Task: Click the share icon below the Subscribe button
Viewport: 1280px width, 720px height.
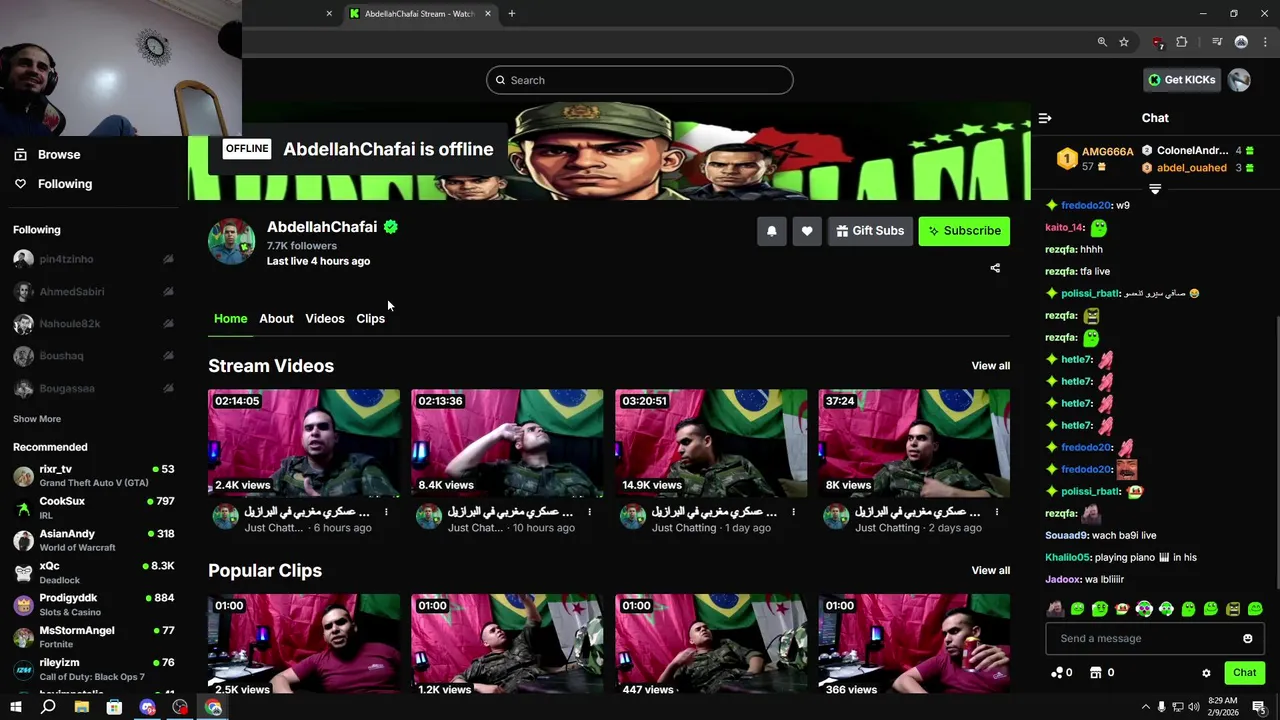Action: click(995, 268)
